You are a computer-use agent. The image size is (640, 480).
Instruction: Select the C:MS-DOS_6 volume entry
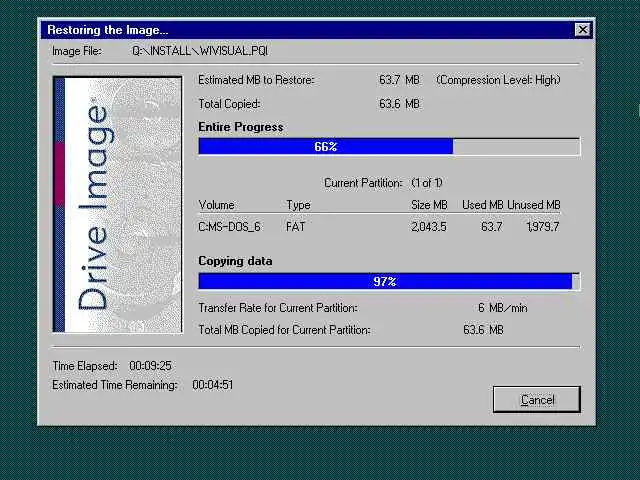pos(229,227)
